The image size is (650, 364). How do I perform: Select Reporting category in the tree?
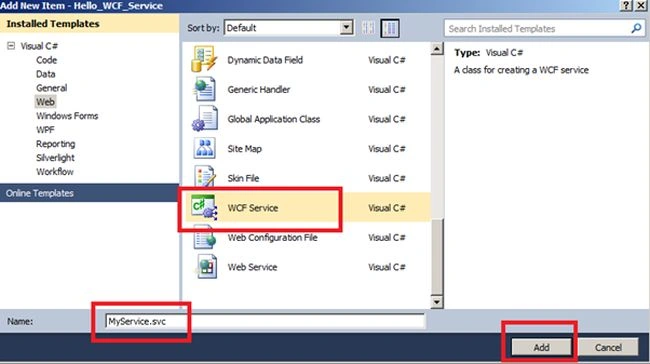click(56, 144)
